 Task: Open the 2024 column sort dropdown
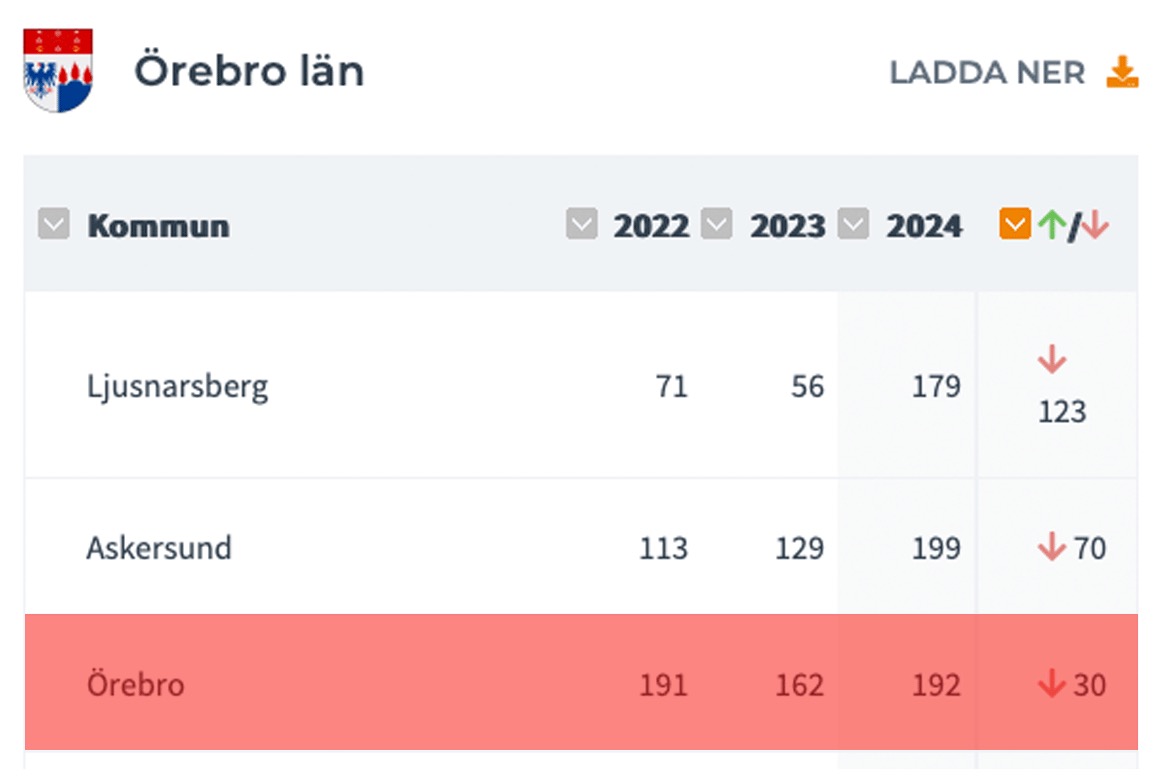pyautogui.click(x=852, y=225)
